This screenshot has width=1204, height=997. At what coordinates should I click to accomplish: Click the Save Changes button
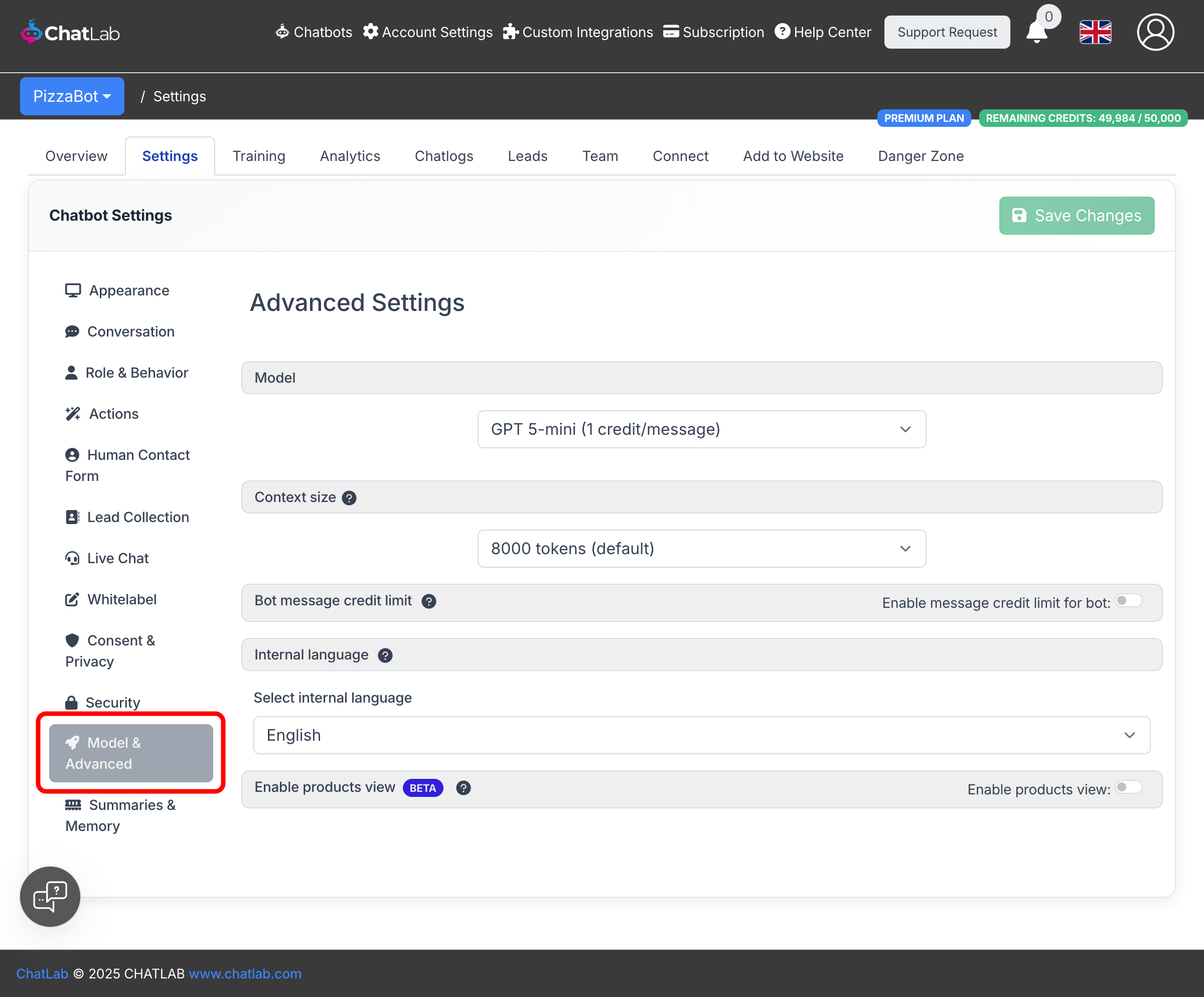[x=1076, y=216]
